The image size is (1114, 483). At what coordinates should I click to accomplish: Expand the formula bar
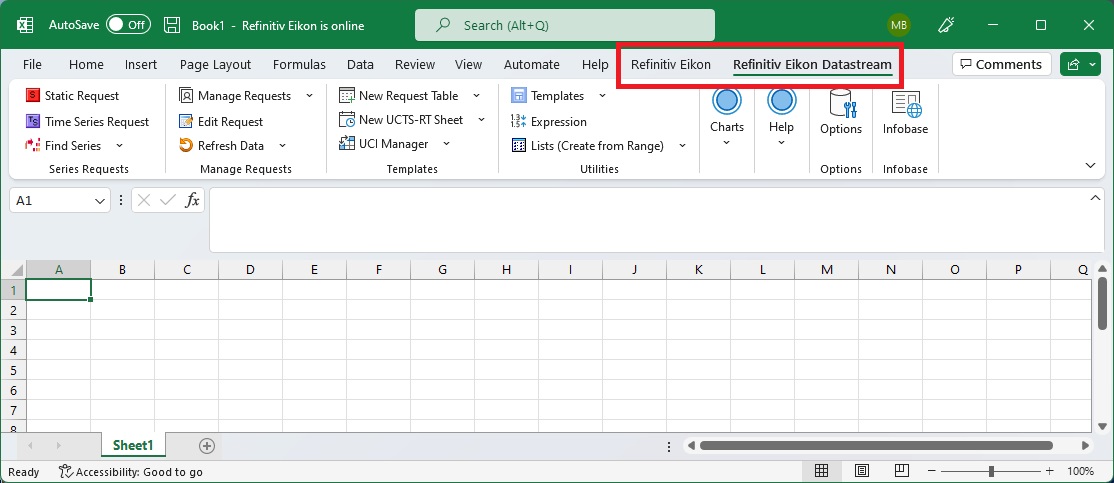pyautogui.click(x=1095, y=198)
